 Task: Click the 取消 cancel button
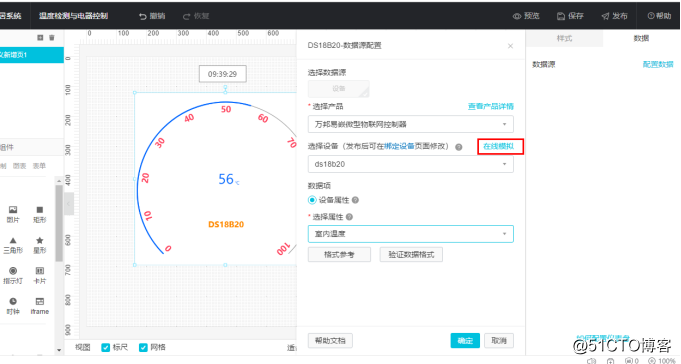click(499, 341)
